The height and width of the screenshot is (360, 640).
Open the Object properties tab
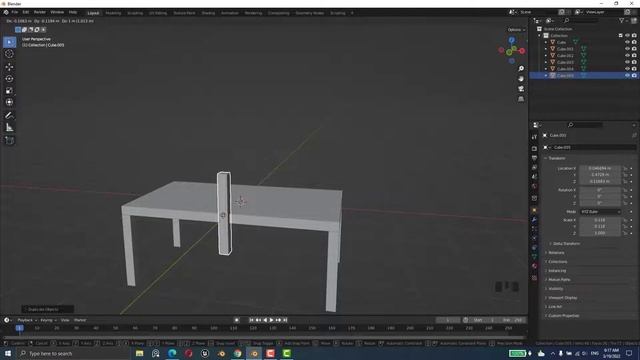(534, 210)
